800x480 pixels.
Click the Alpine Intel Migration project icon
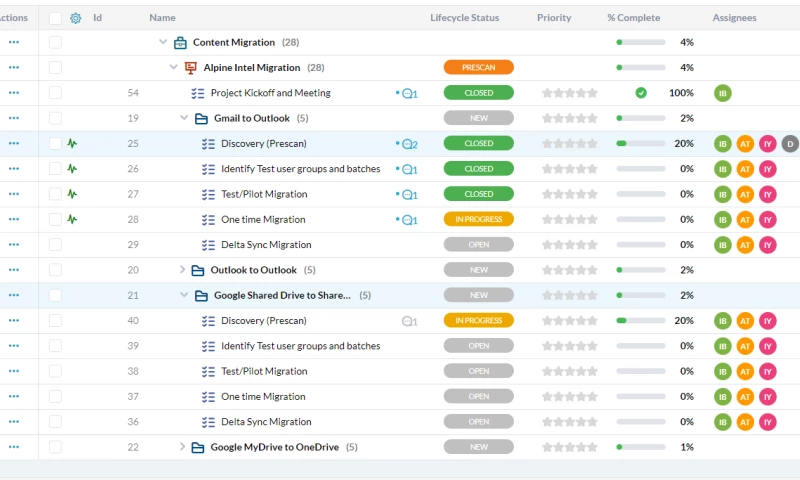pyautogui.click(x=191, y=68)
